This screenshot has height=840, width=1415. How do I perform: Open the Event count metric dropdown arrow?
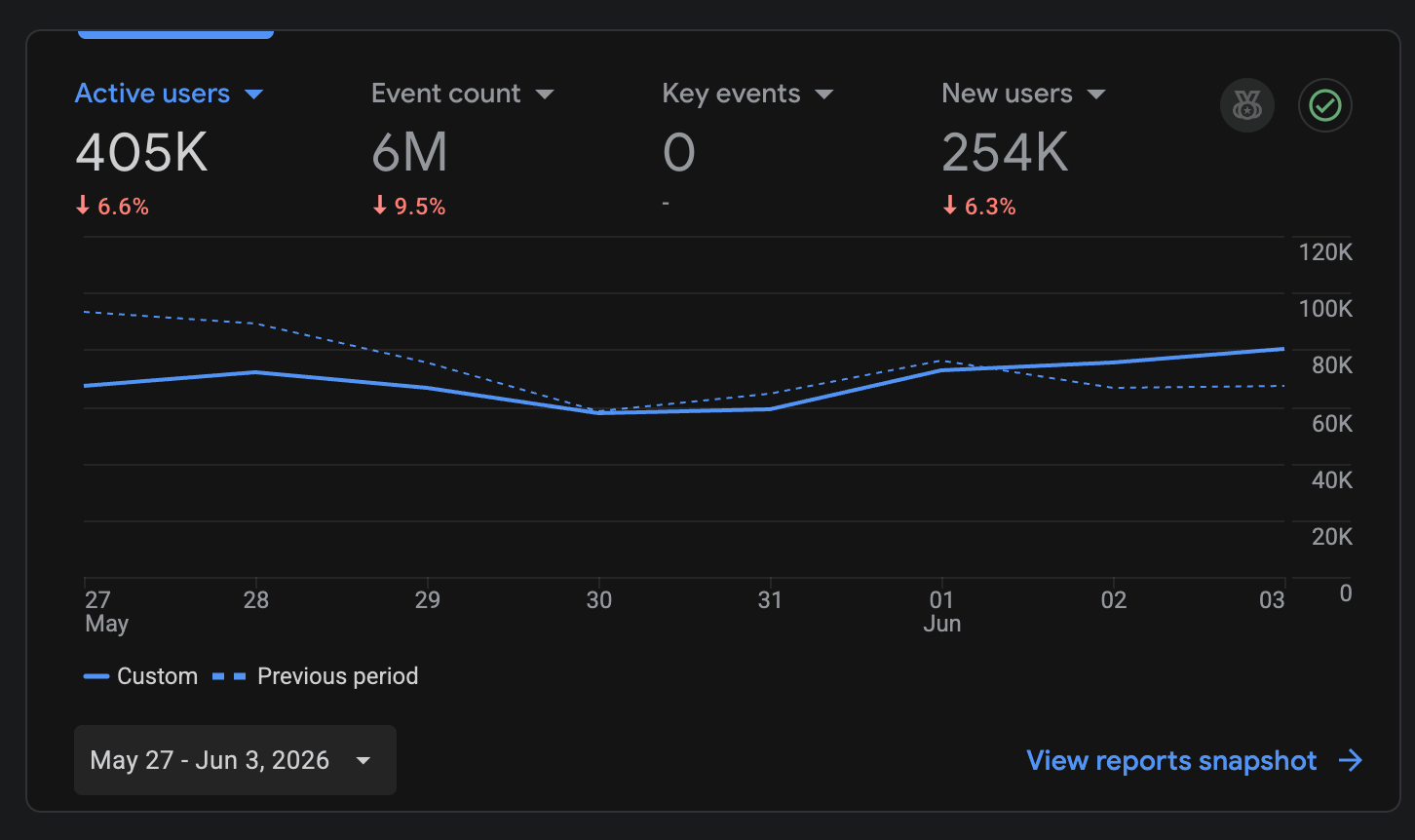(545, 95)
